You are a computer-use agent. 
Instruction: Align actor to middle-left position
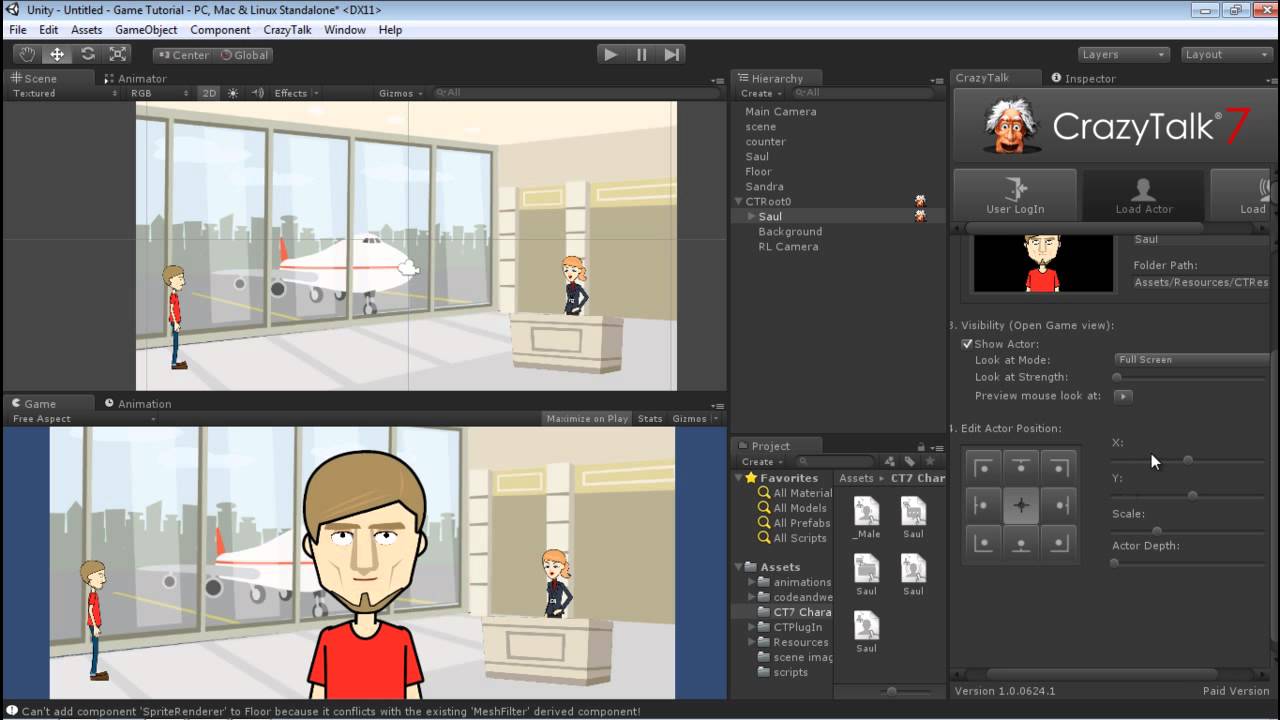point(984,505)
